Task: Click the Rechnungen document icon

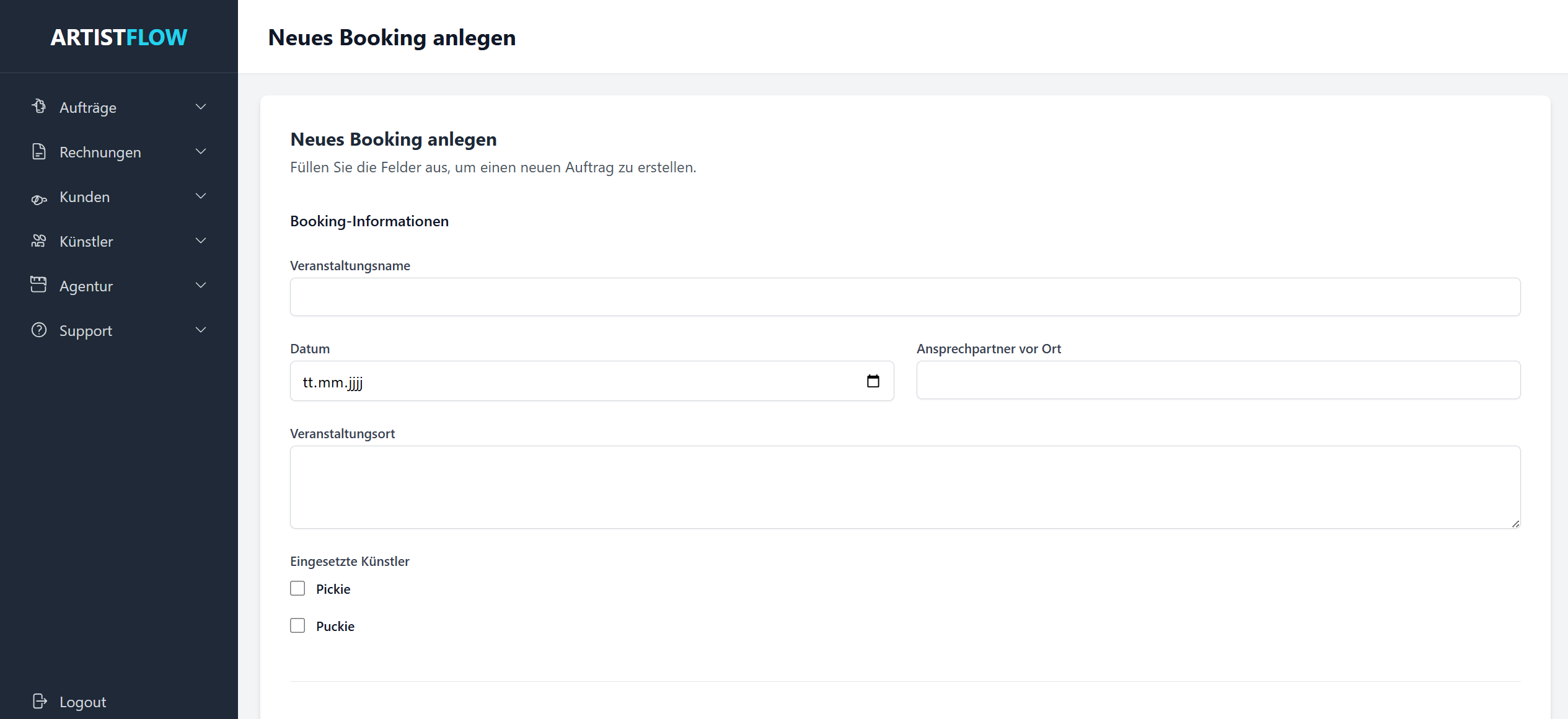Action: coord(39,151)
